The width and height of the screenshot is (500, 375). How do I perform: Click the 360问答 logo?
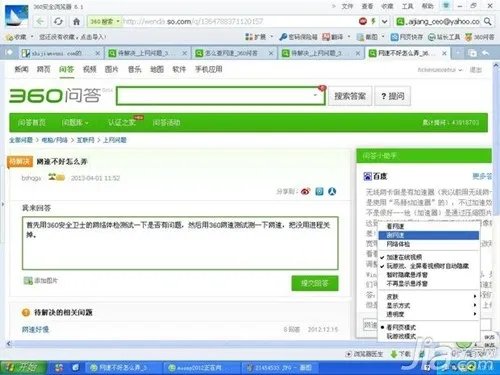(55, 95)
